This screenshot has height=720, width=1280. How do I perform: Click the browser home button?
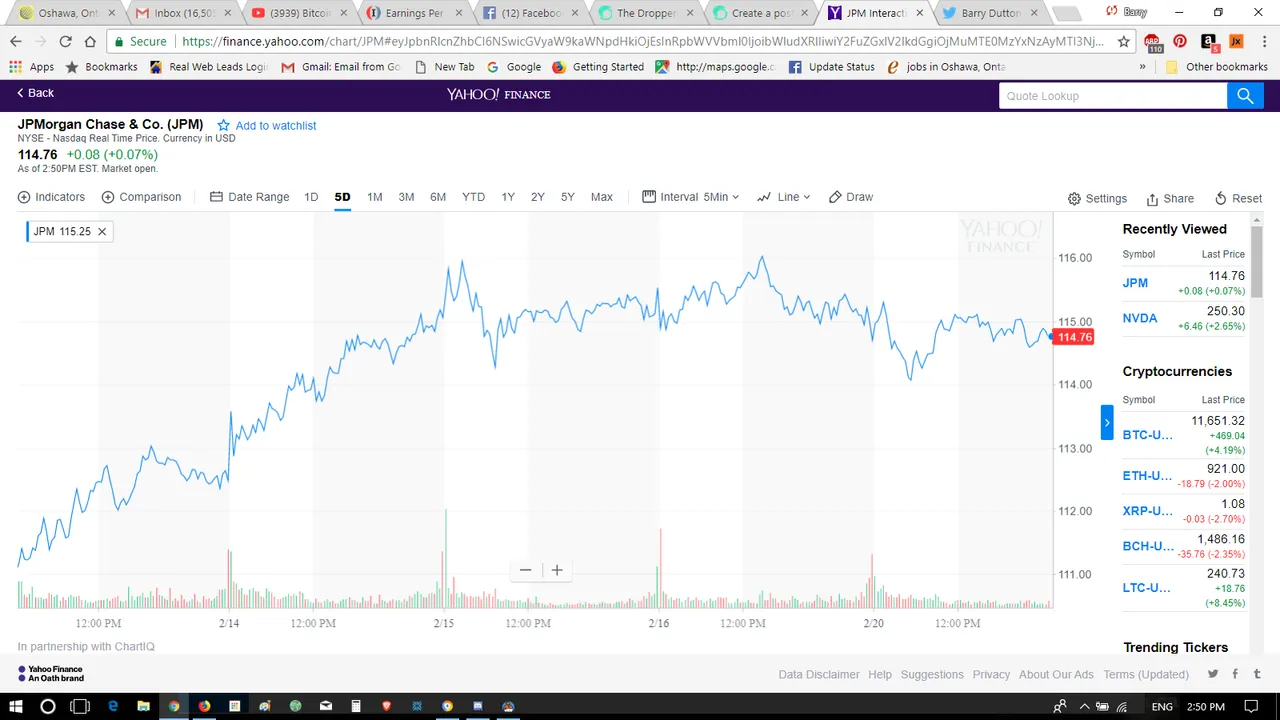click(90, 42)
